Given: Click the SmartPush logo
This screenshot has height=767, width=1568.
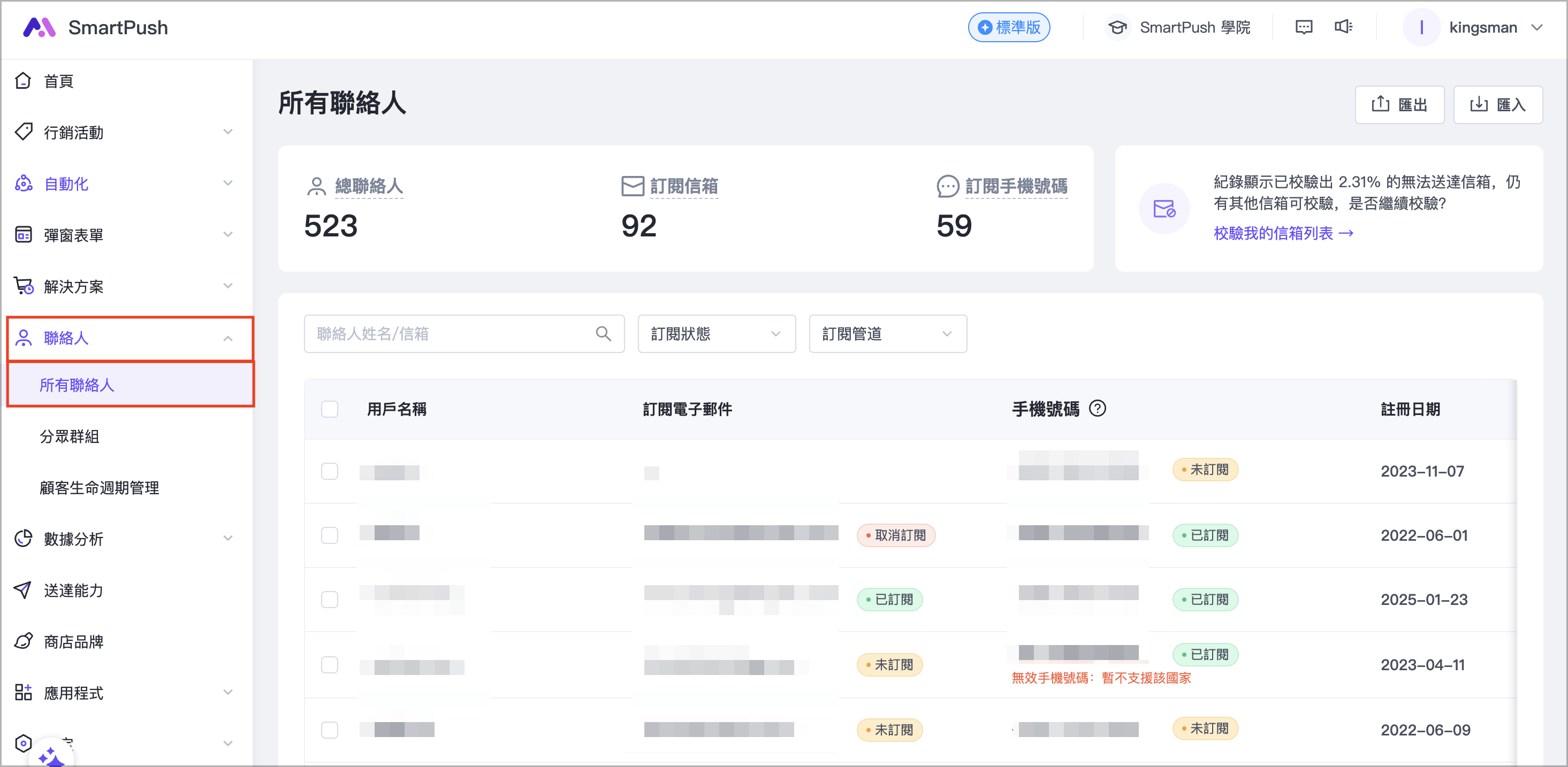Looking at the screenshot, I should point(39,27).
